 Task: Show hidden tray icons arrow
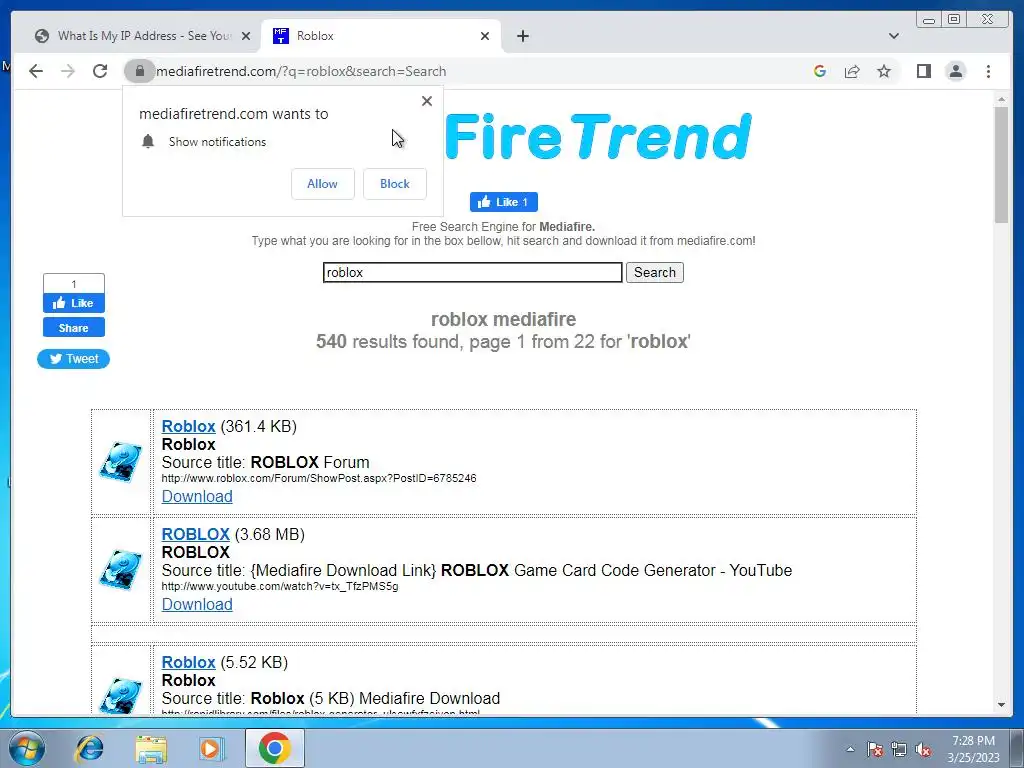(850, 749)
